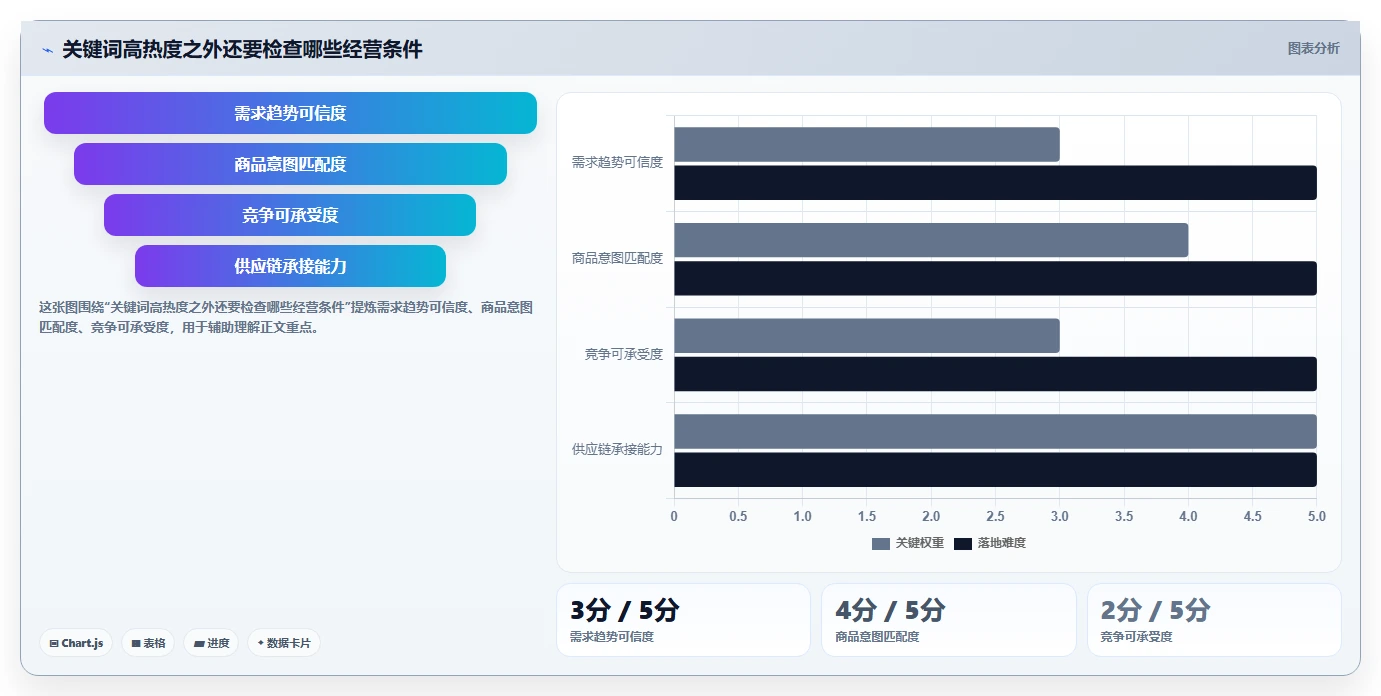
Task: Click the lightning icon beside the page title
Action: pos(47,50)
